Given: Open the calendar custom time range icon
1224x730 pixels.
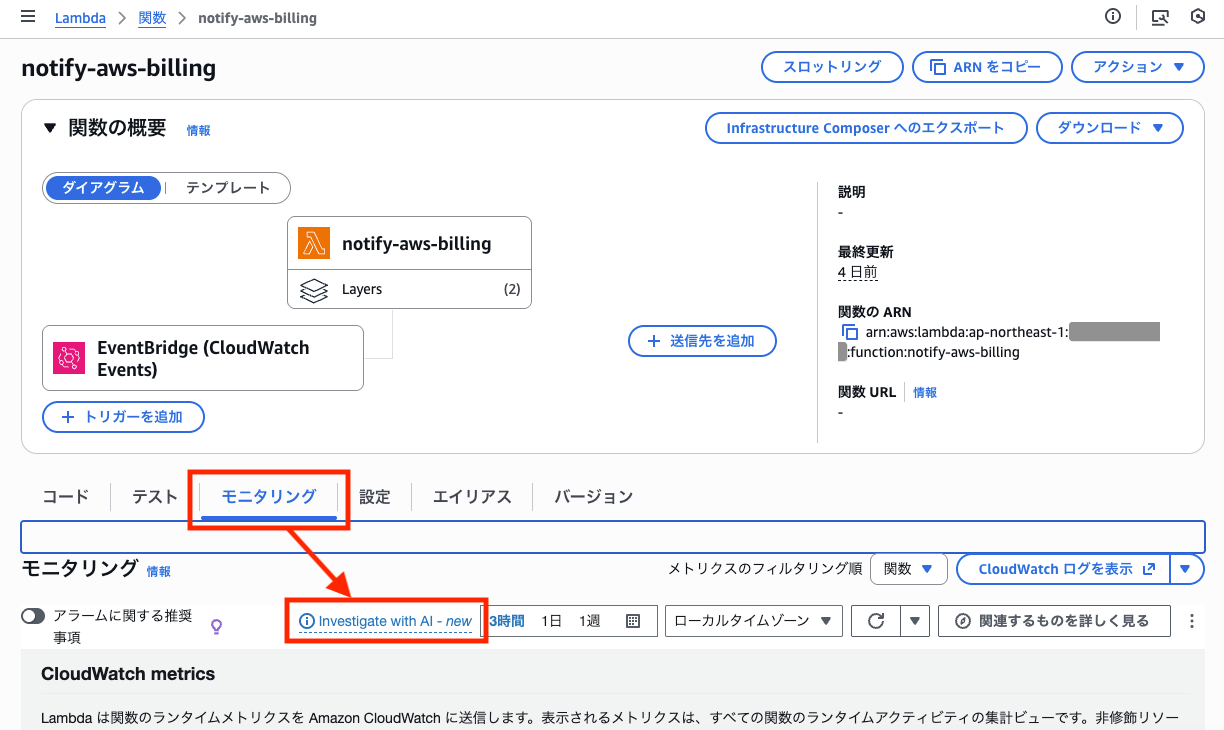Looking at the screenshot, I should point(633,621).
